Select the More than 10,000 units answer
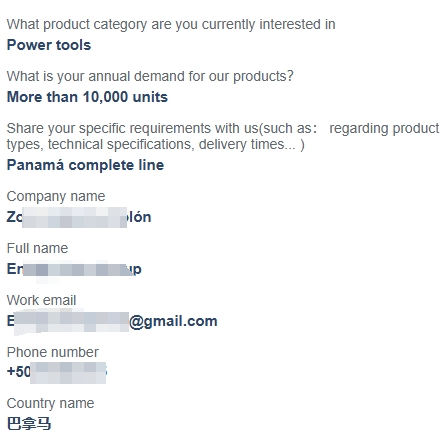The image size is (444, 448). [87, 97]
